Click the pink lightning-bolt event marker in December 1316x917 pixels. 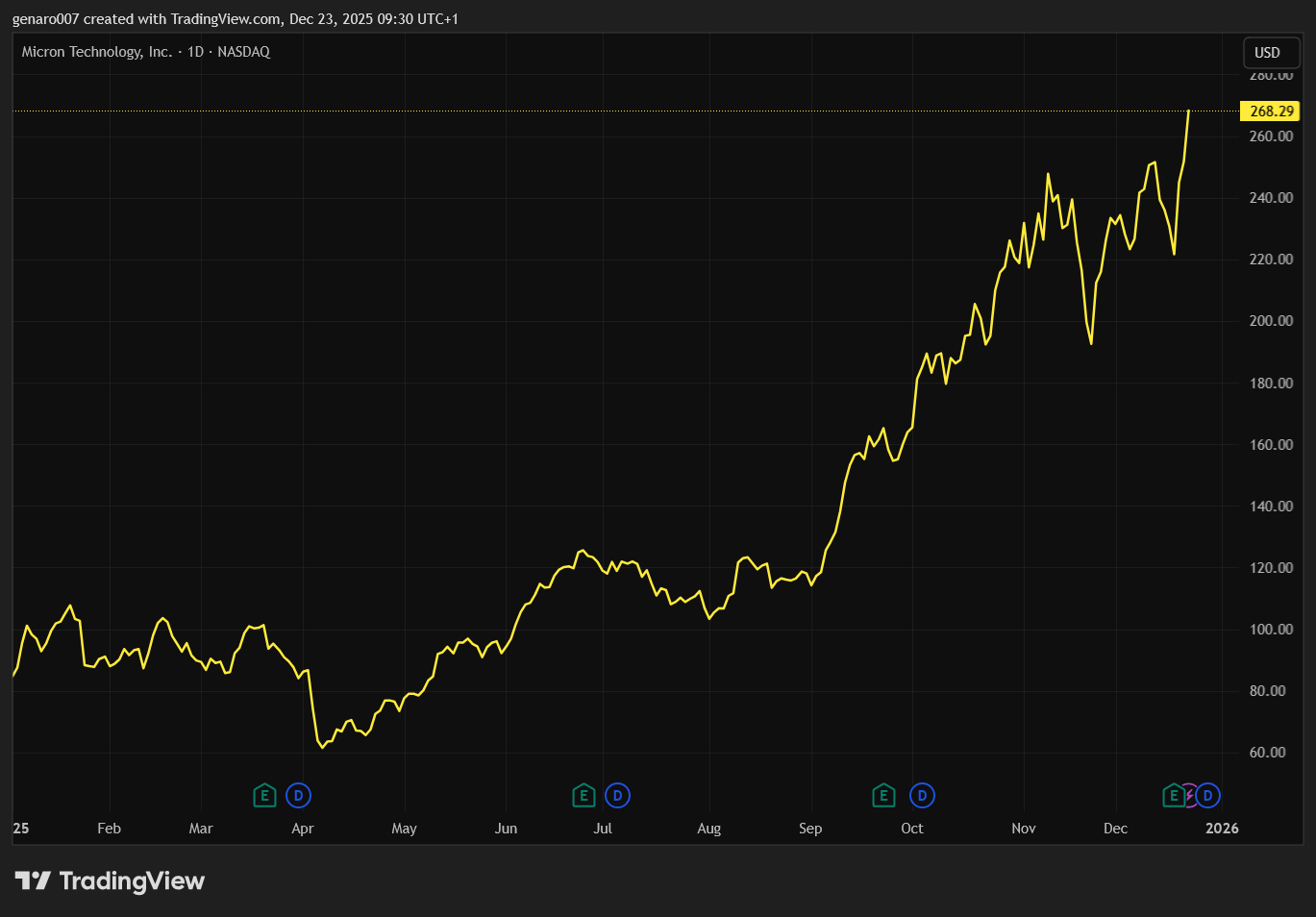tap(1190, 796)
